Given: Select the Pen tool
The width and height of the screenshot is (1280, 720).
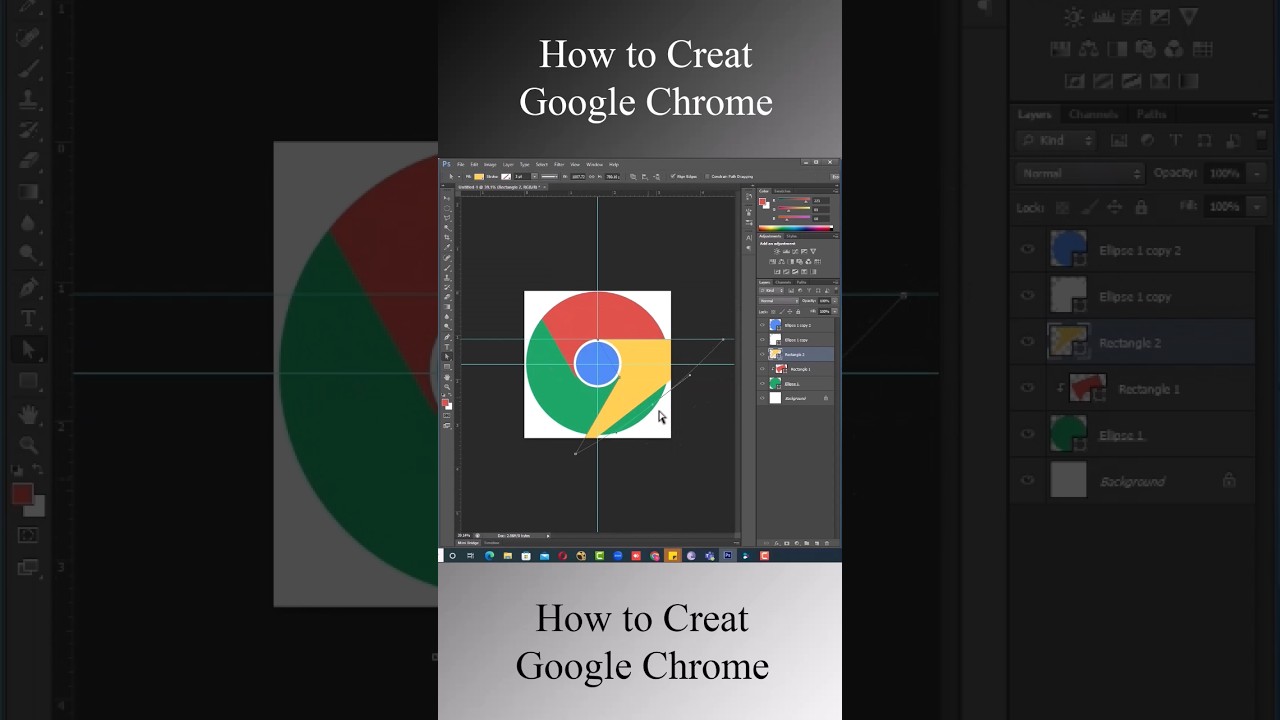Looking at the screenshot, I should point(447,337).
